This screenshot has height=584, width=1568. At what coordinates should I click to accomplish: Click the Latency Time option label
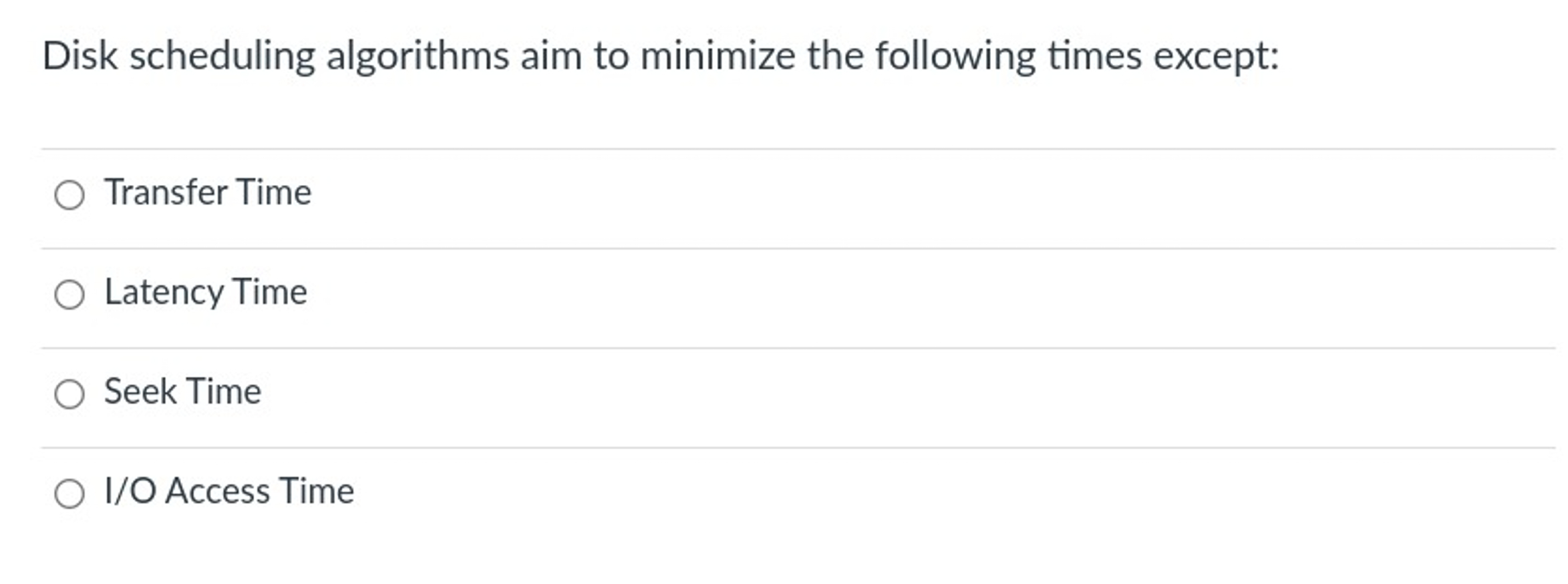[205, 292]
